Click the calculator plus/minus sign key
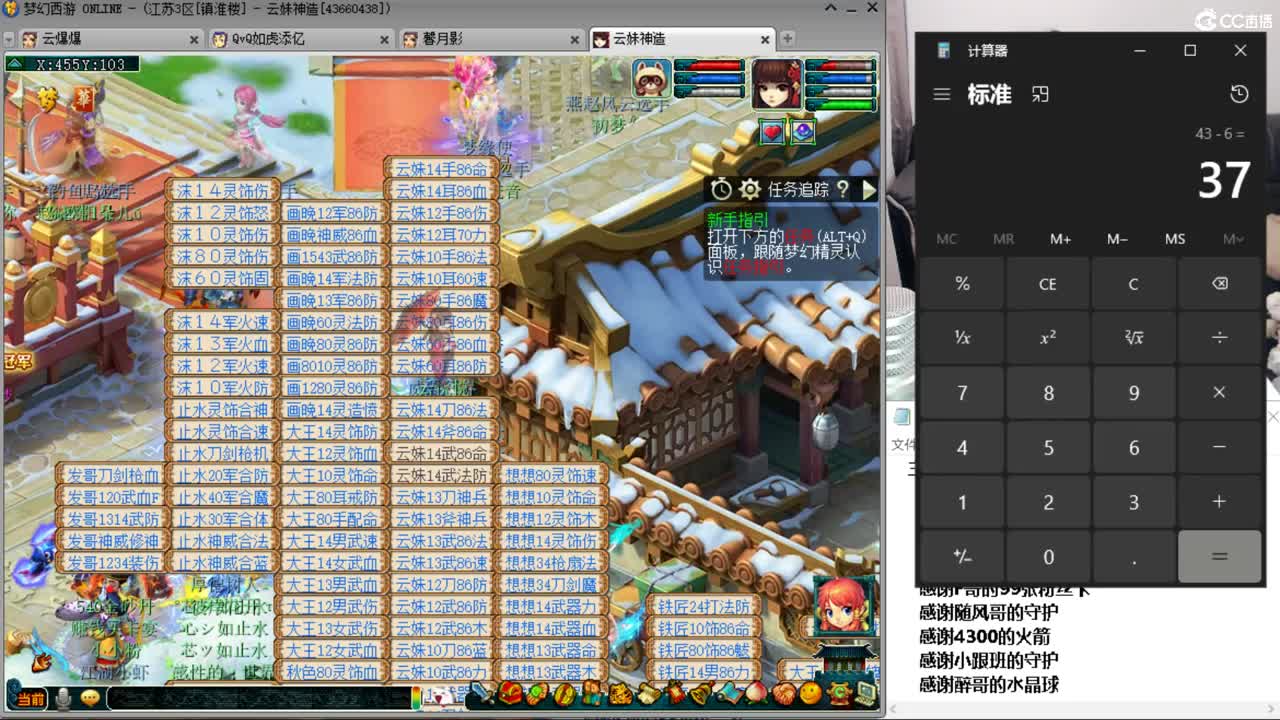 (962, 556)
